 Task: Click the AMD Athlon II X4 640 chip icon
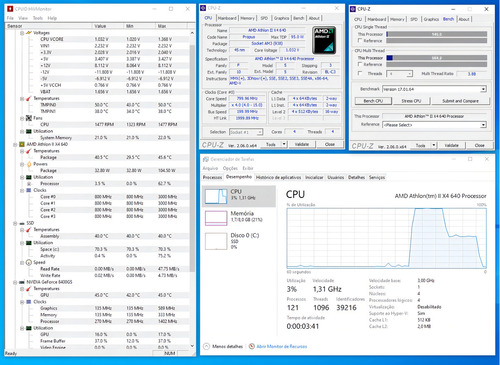coord(22,144)
